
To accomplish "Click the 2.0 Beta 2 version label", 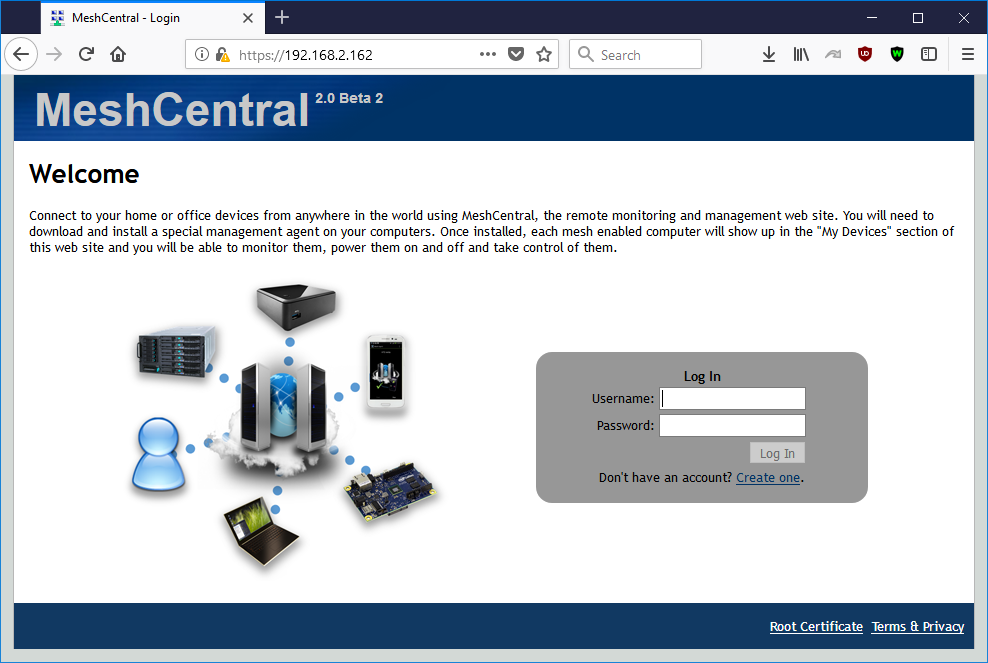I will [x=349, y=98].
